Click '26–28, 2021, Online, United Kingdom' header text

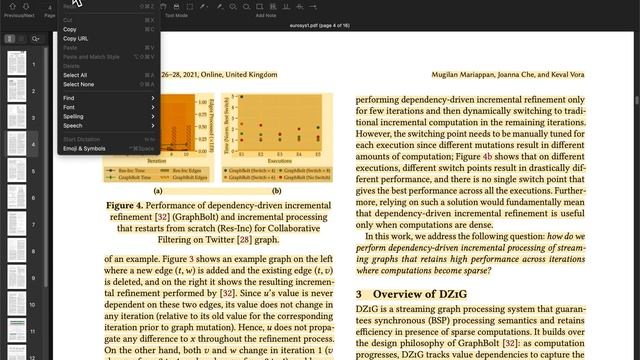point(219,75)
